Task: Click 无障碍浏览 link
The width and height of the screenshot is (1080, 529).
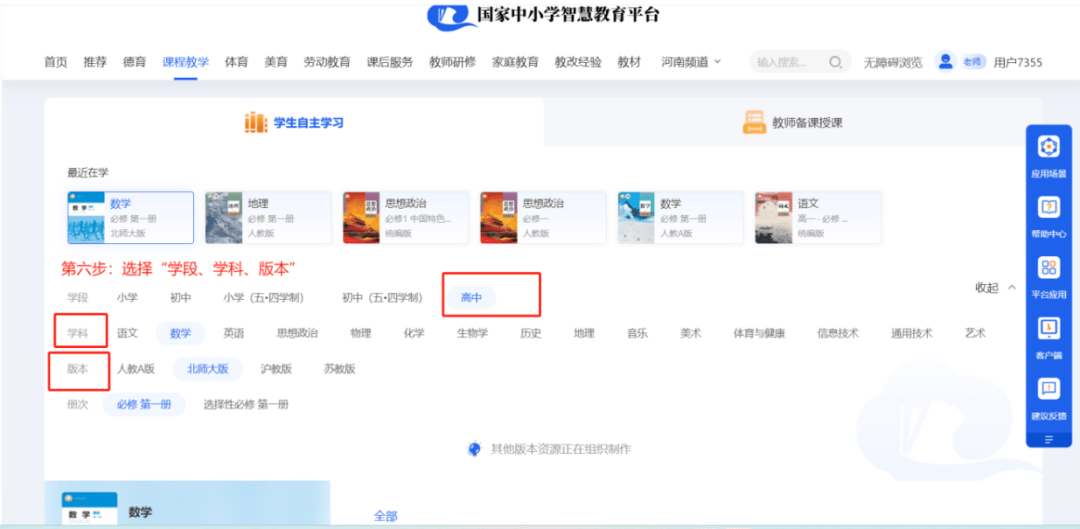Action: [893, 63]
